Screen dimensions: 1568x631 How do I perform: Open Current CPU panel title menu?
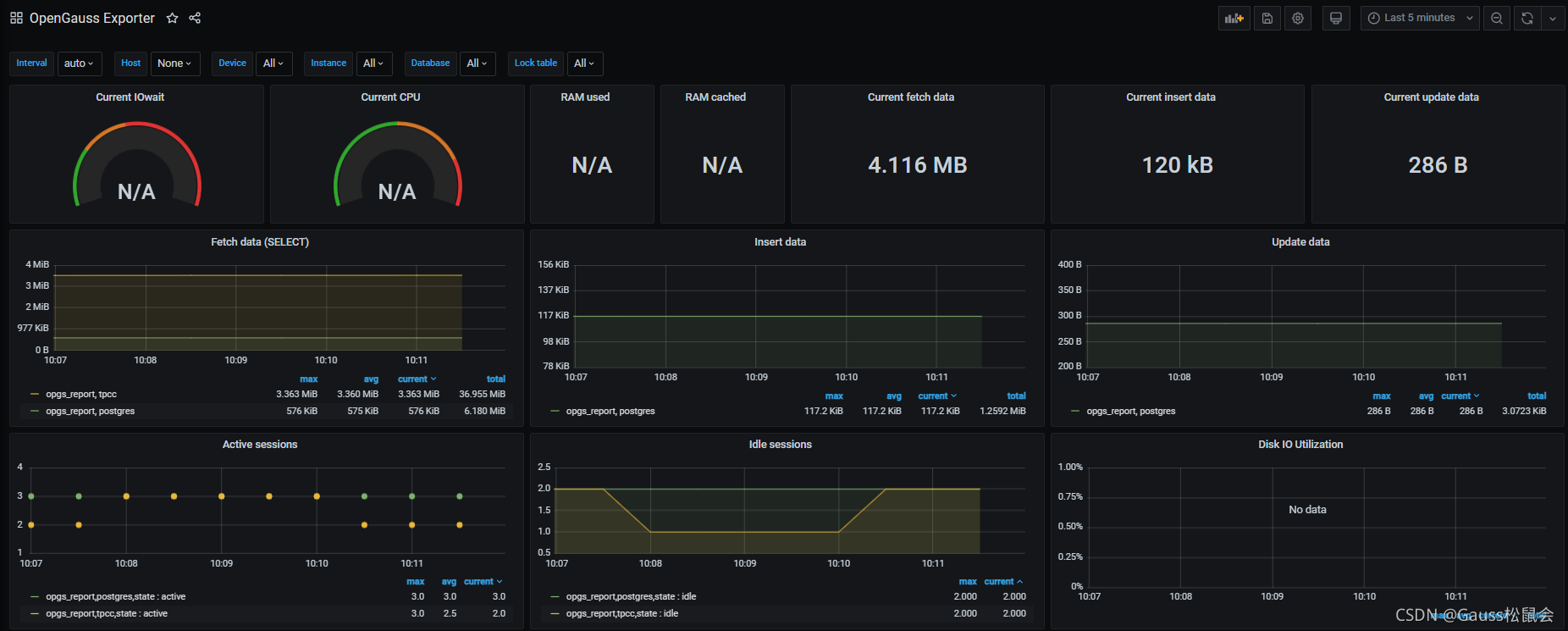click(390, 97)
